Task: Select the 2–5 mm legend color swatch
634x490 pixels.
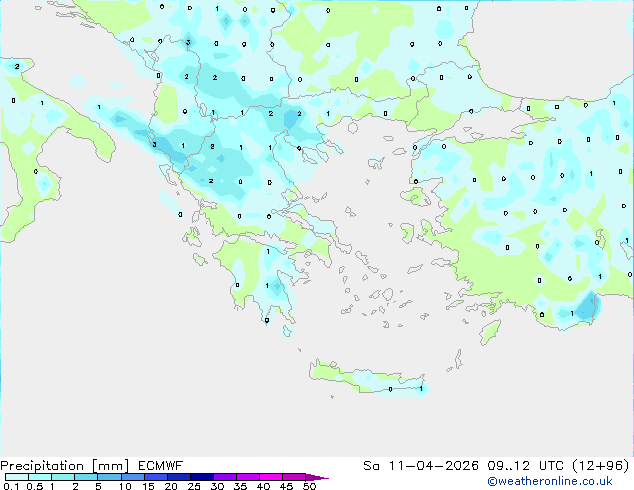Action: click(86, 477)
